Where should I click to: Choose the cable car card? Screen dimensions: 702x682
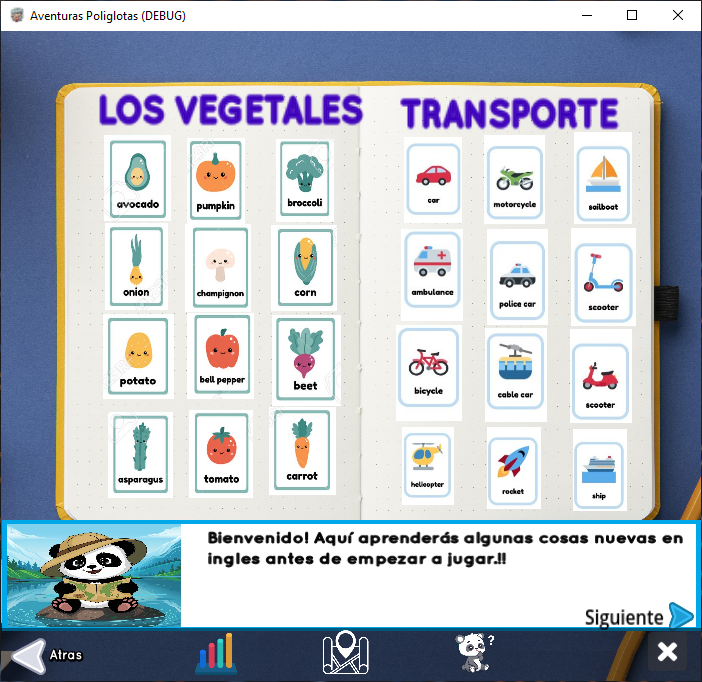(515, 374)
